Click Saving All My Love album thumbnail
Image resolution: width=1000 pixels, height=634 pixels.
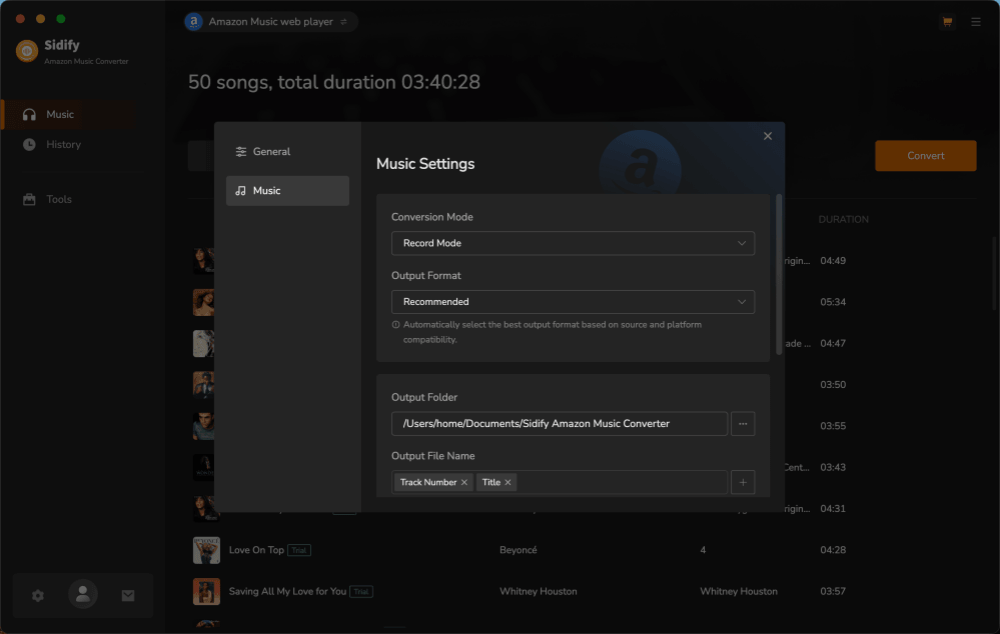(x=206, y=591)
